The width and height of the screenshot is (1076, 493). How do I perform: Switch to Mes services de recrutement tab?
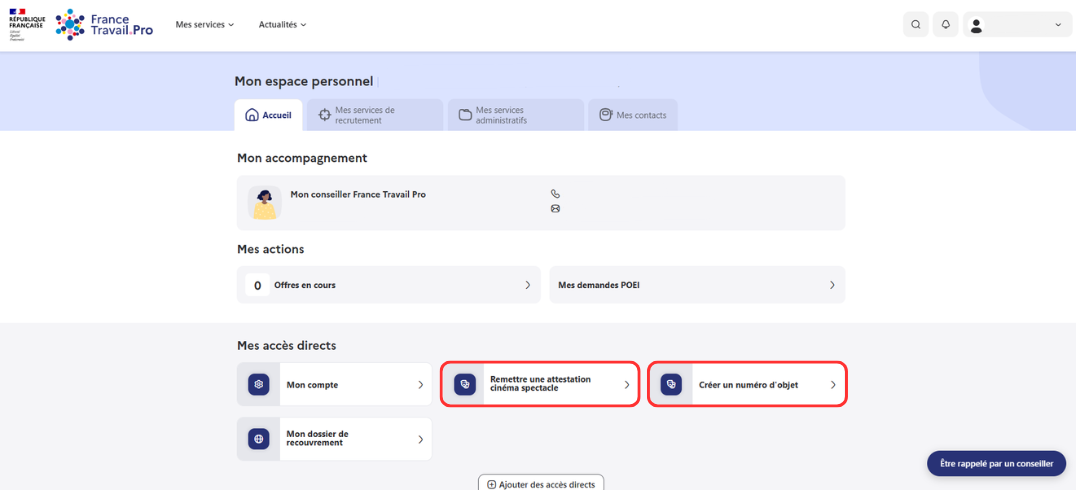tap(375, 115)
